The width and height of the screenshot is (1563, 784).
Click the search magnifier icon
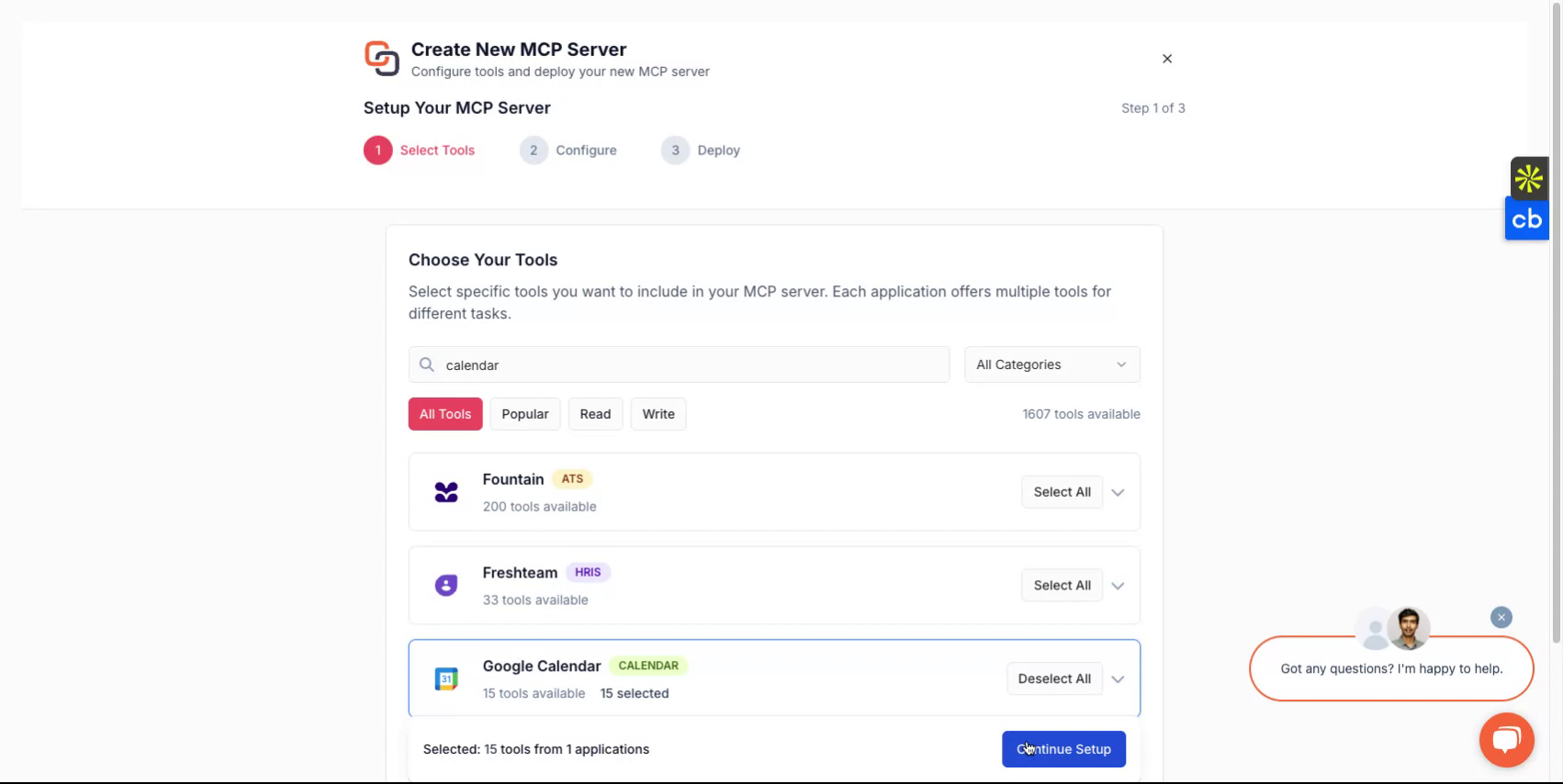pyautogui.click(x=427, y=364)
